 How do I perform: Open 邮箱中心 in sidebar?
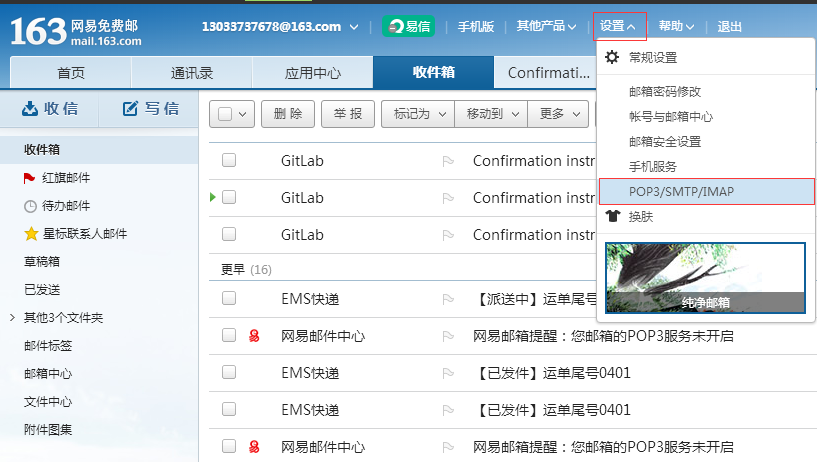[x=48, y=373]
